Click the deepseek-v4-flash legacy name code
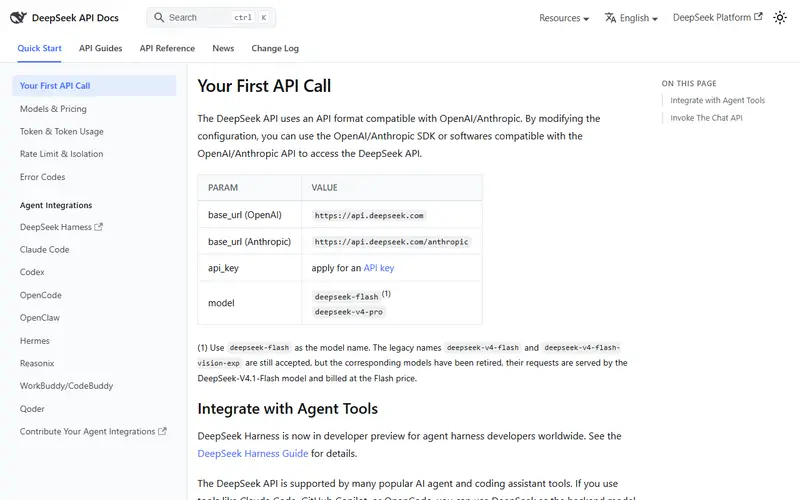 click(483, 347)
